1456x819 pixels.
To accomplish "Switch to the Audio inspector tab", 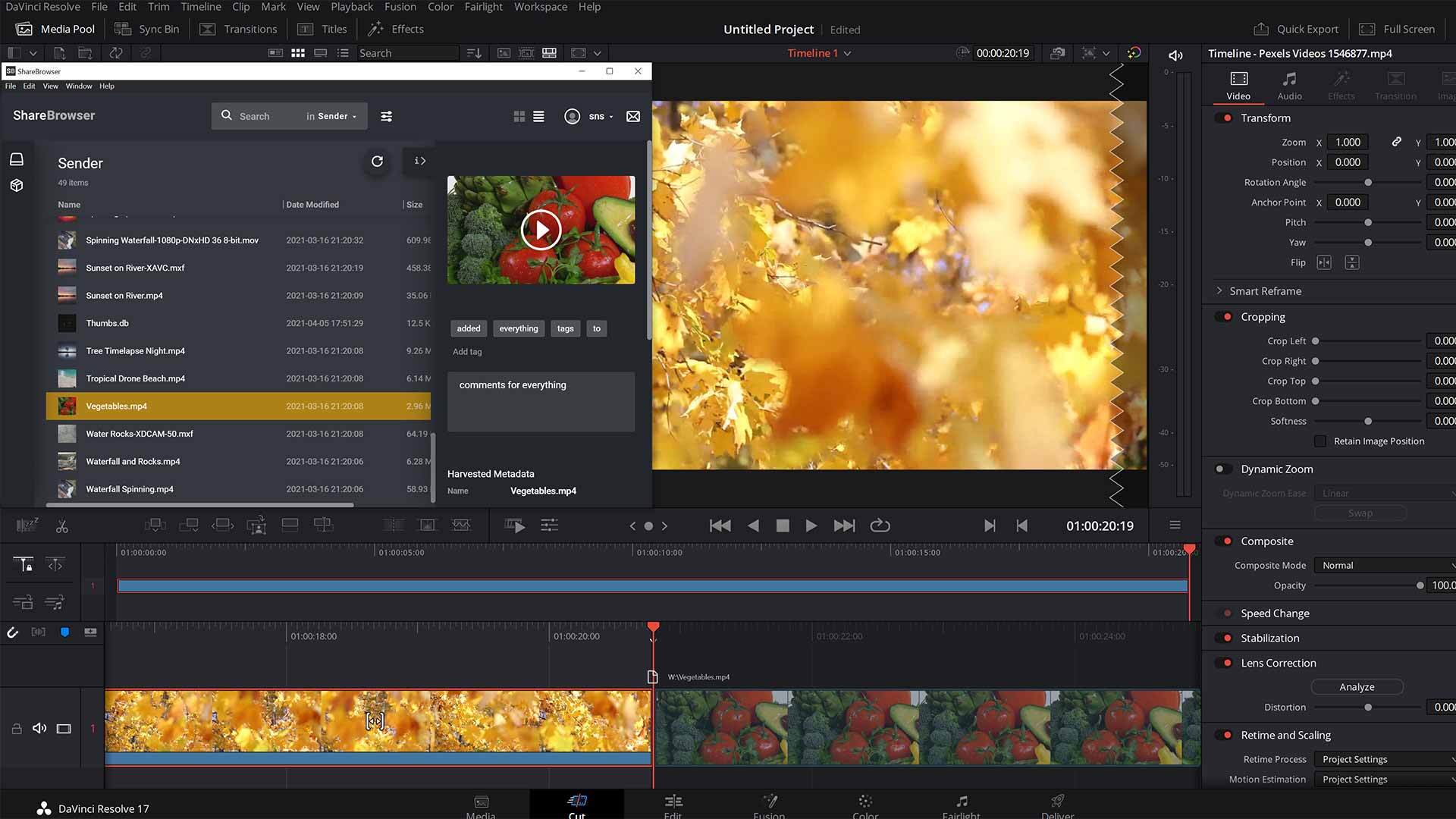I will [x=1289, y=85].
